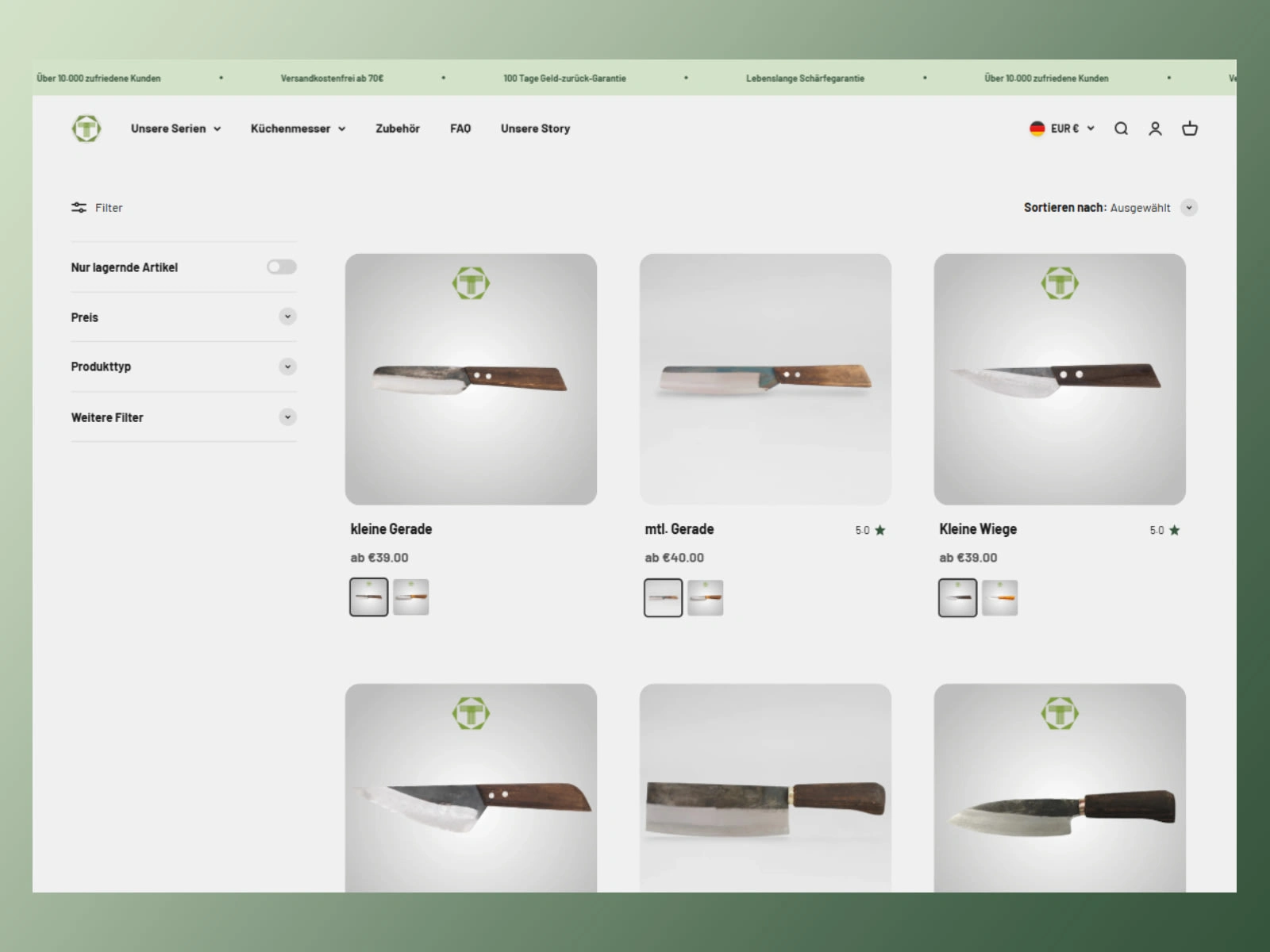This screenshot has width=1270, height=952.
Task: Expand the Weitere Filter section
Action: coord(183,417)
